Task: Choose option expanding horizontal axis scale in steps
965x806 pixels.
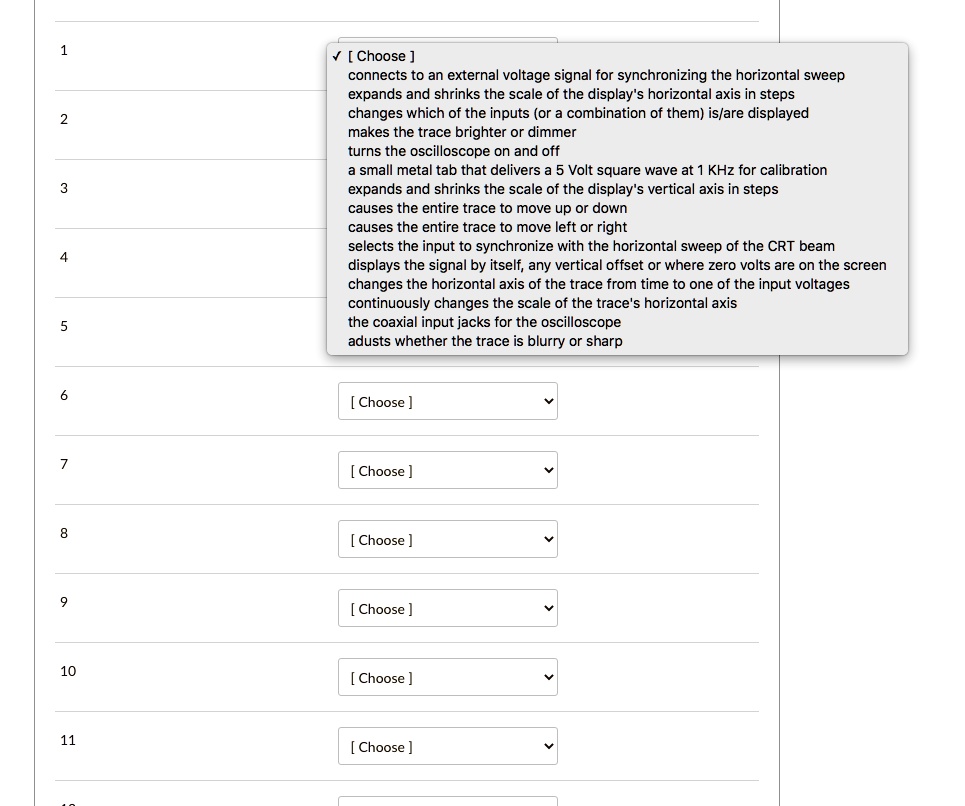Action: (x=571, y=94)
